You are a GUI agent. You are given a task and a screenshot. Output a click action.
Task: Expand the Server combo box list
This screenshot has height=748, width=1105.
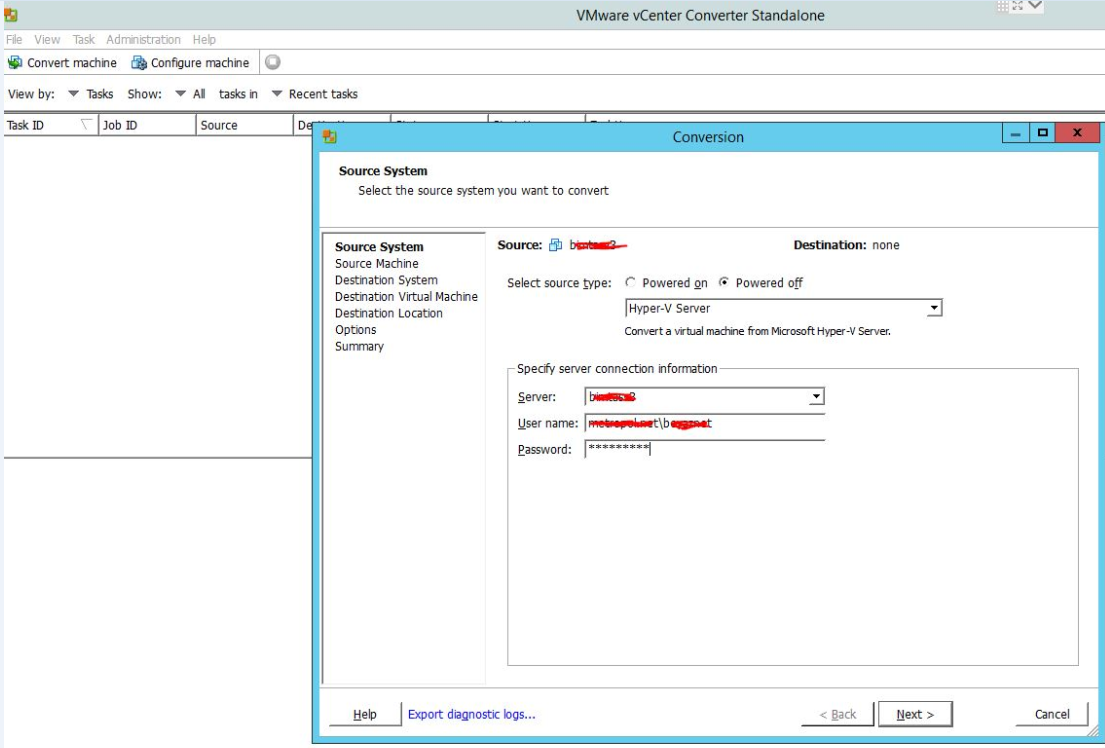pos(816,396)
